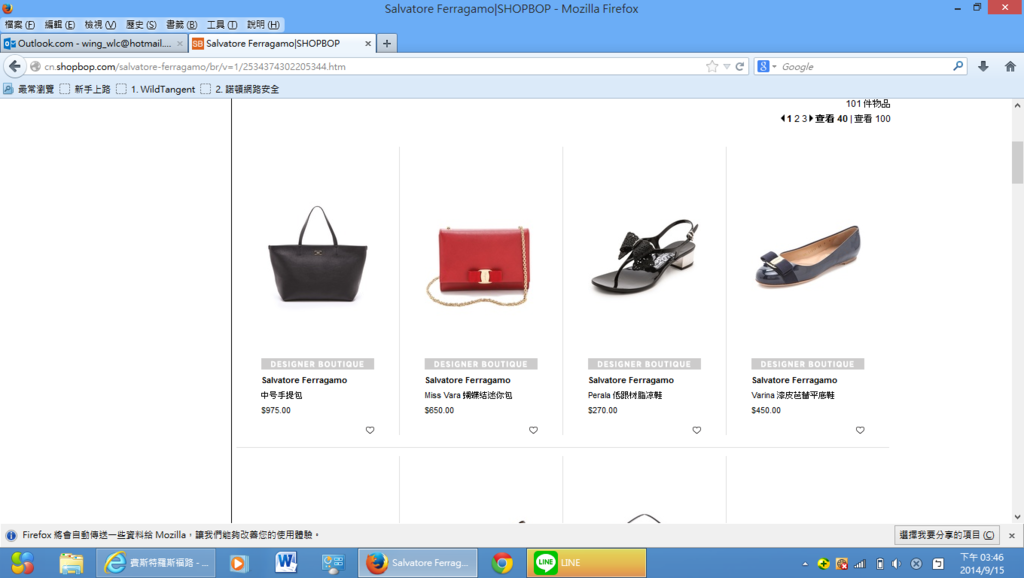Go to previous page with left triangle

tap(782, 118)
